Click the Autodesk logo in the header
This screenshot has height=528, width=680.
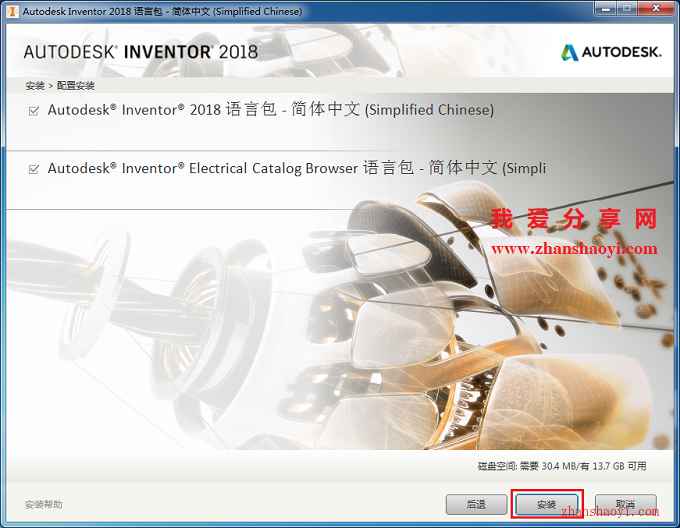coord(611,52)
